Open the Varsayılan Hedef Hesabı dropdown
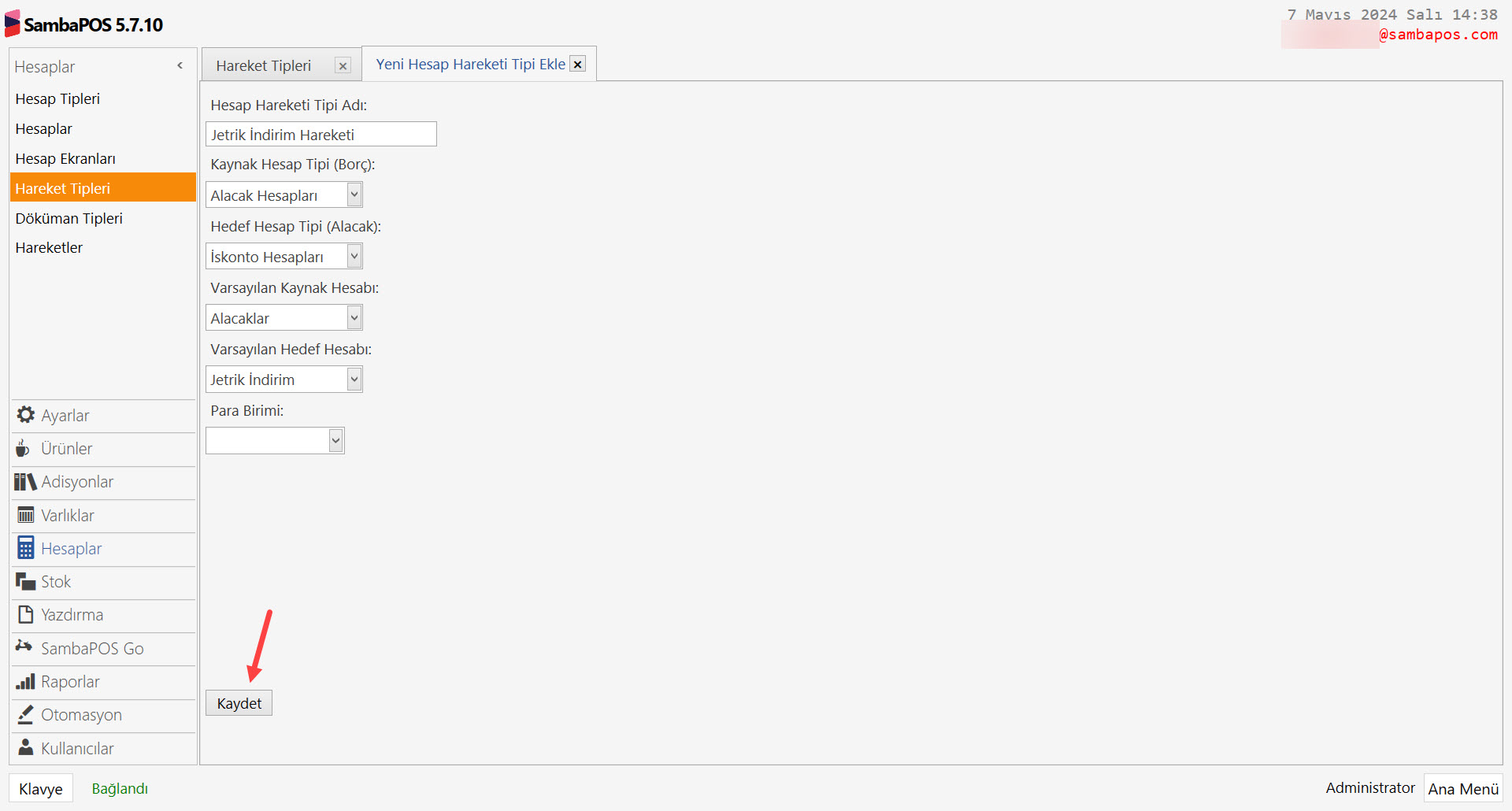The height and width of the screenshot is (811, 1512). pos(354,380)
